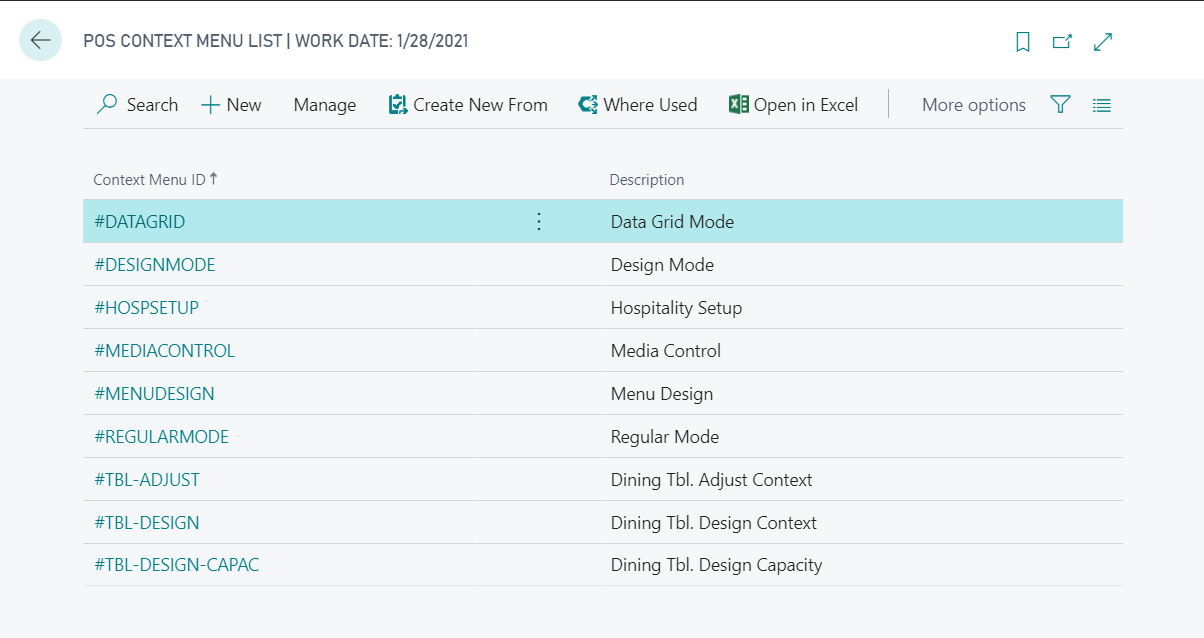Expand More options menu
This screenshot has width=1204, height=638.
973,105
